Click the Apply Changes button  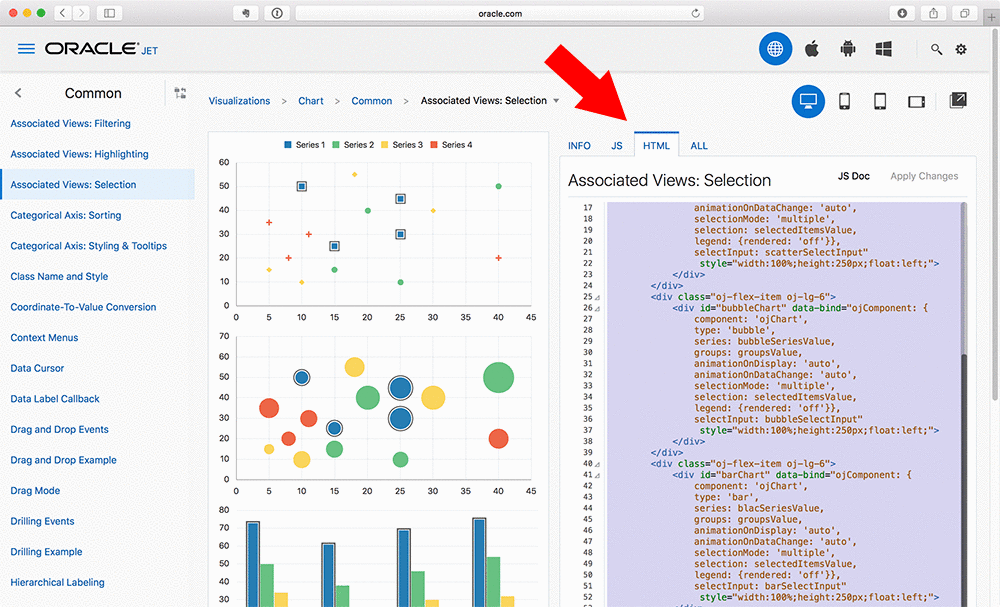coord(924,176)
